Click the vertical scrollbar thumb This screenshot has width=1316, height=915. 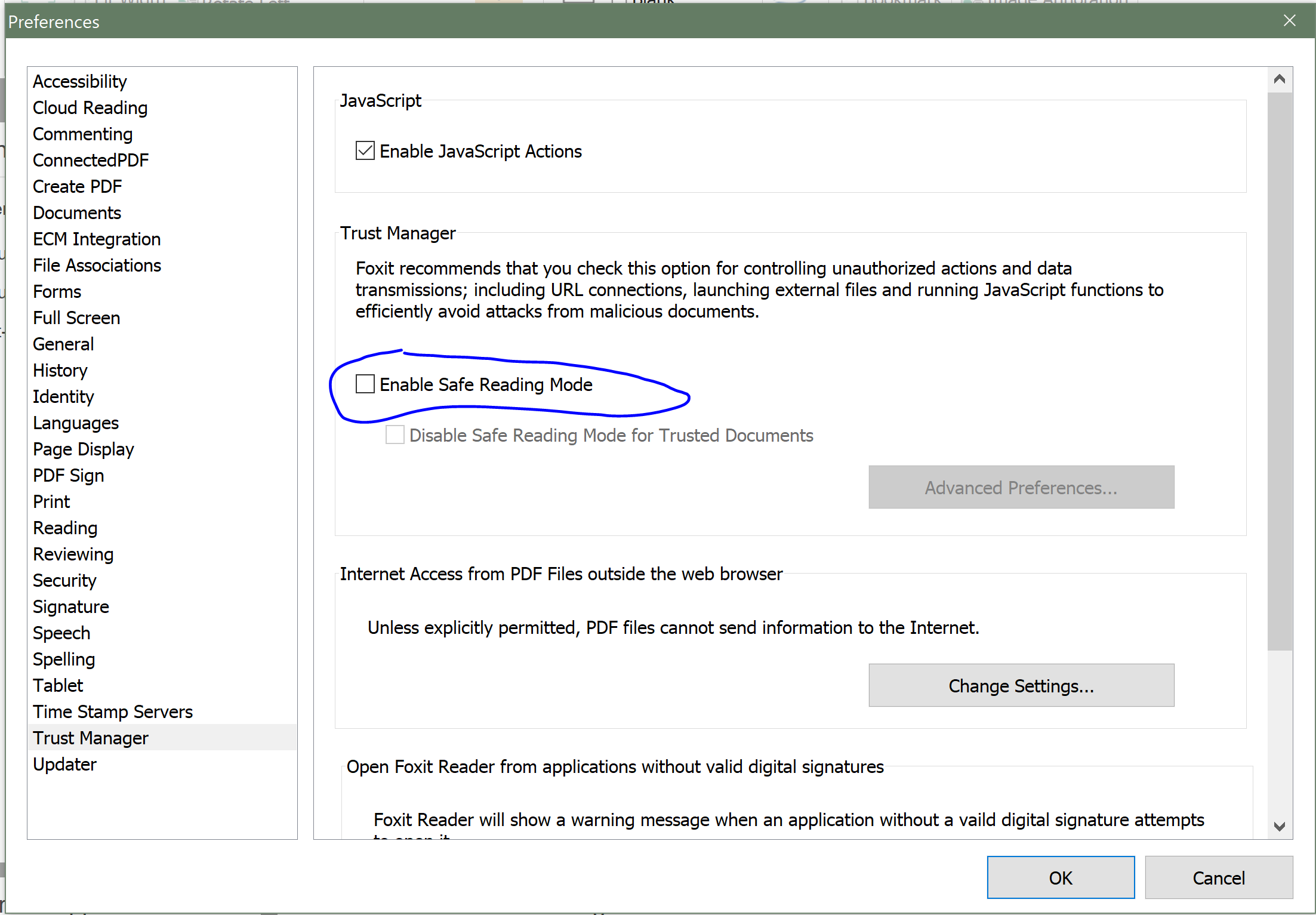point(1279,370)
